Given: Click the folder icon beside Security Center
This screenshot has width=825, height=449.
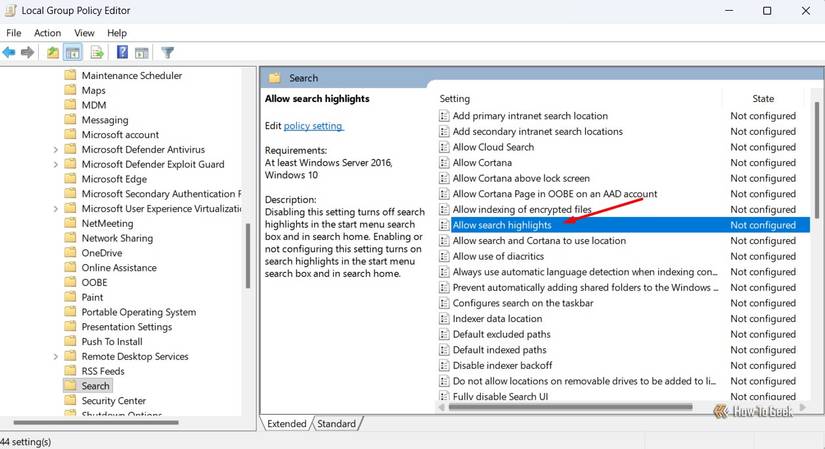Looking at the screenshot, I should coord(70,400).
